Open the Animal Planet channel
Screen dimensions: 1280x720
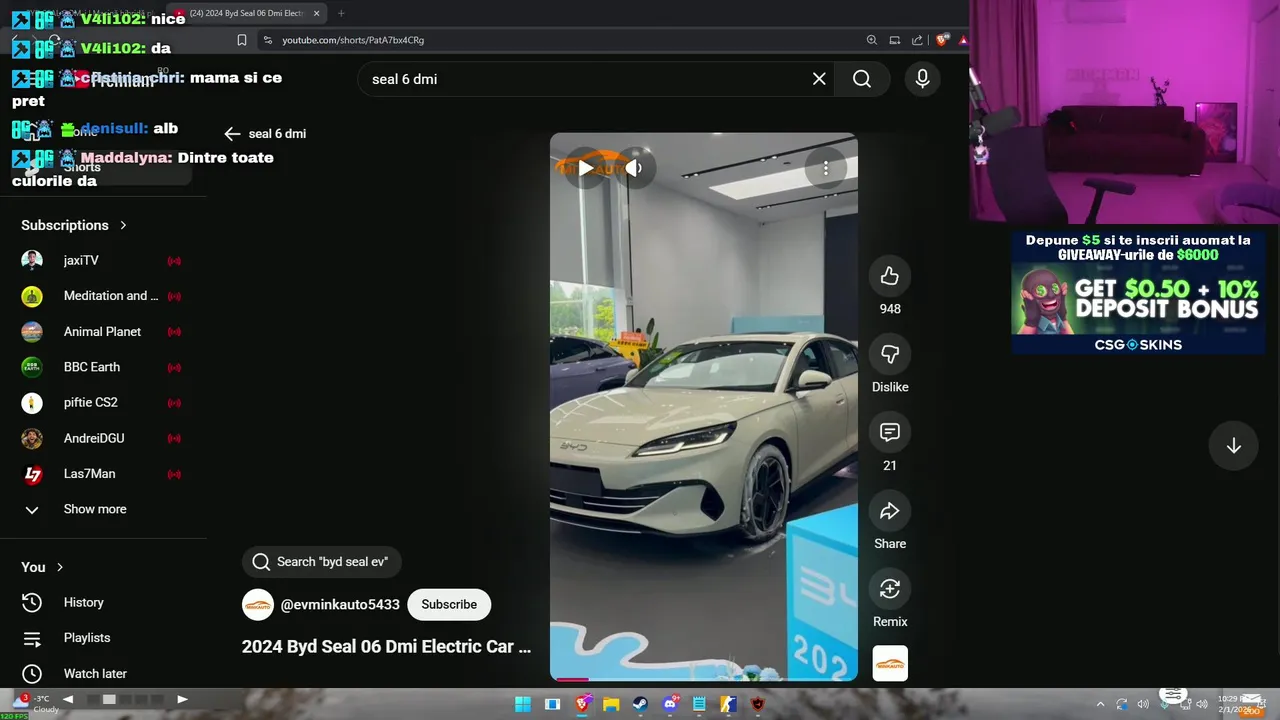(x=101, y=331)
